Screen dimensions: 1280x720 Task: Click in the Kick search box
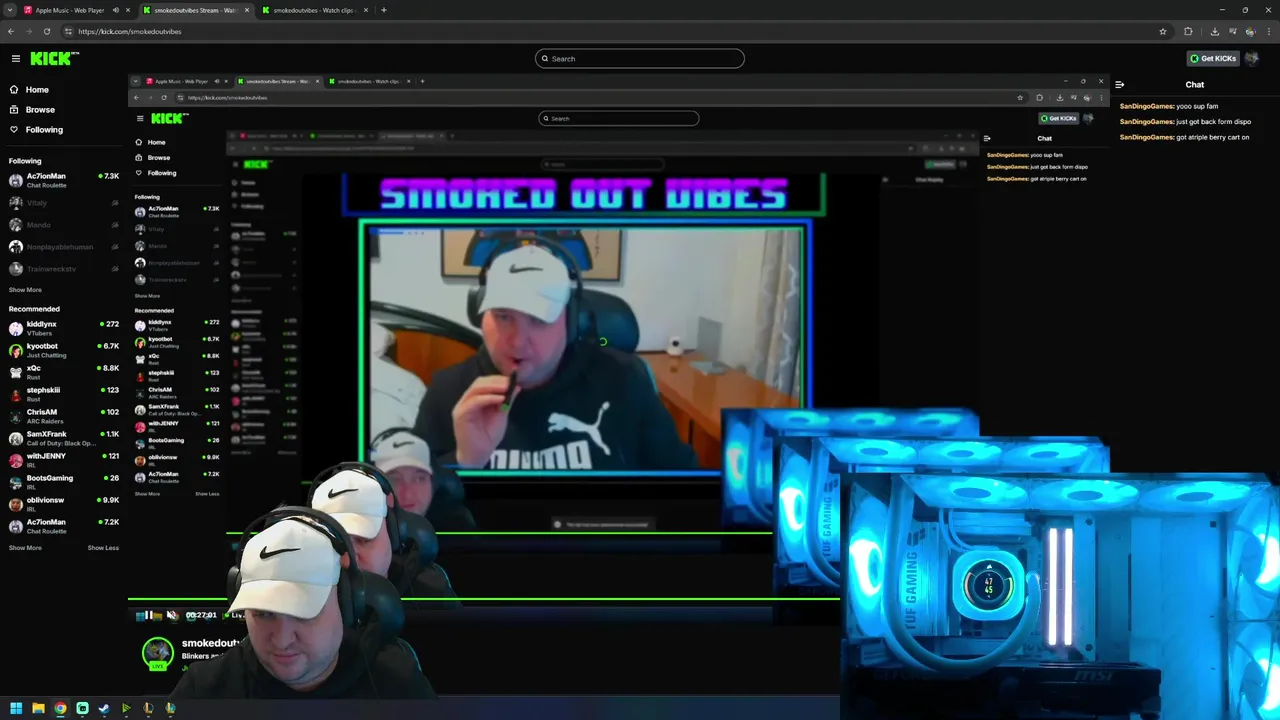pos(640,58)
